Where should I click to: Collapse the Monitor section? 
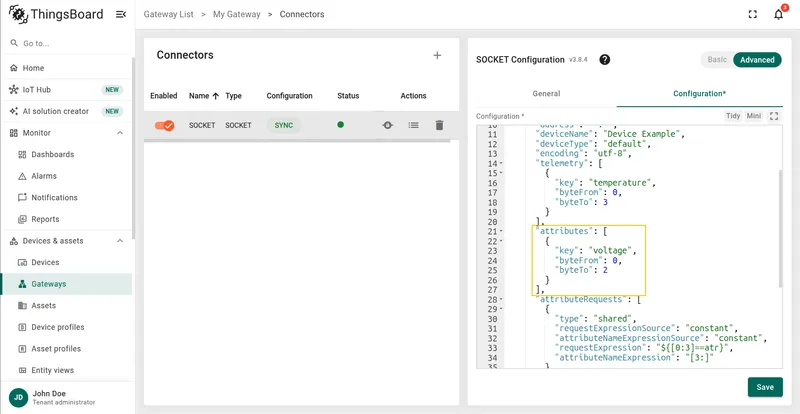[120, 133]
